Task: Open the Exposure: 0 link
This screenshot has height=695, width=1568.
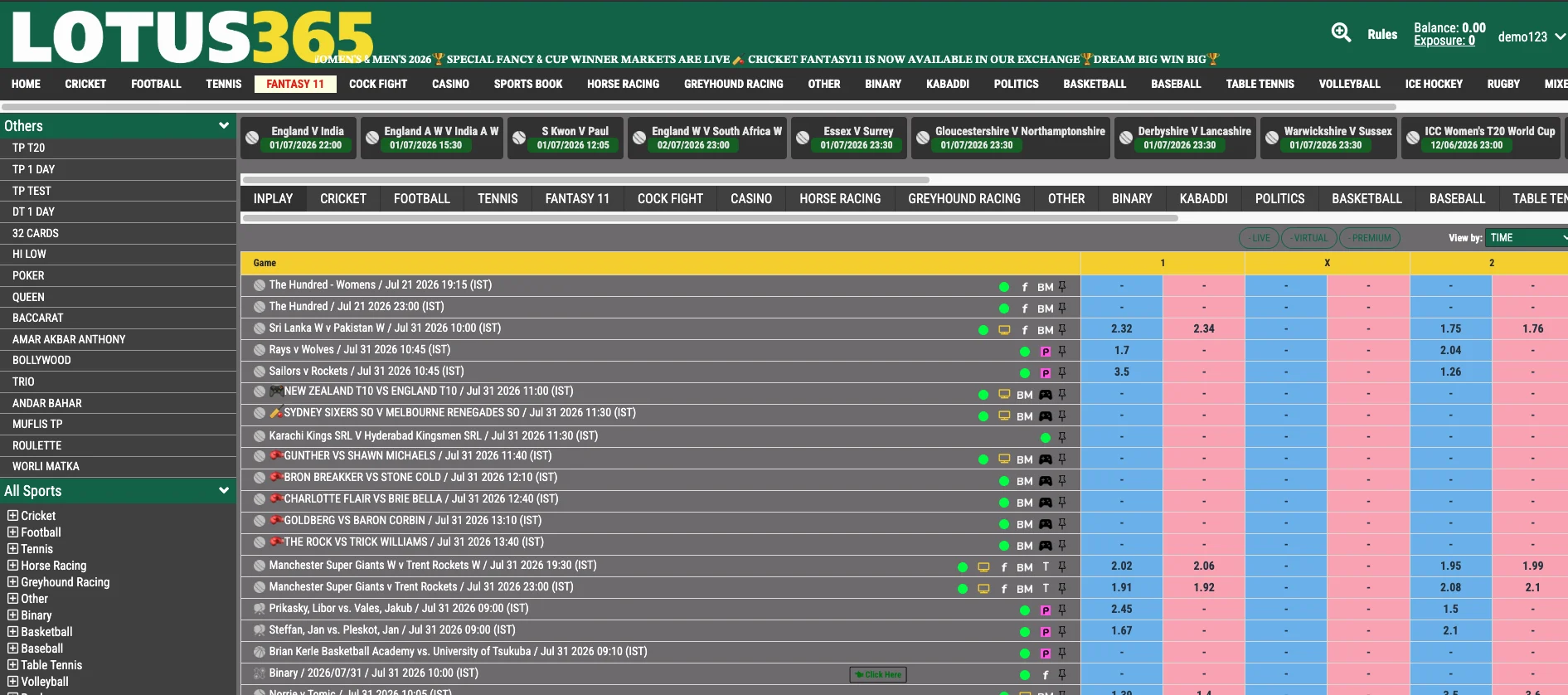Action: (1444, 41)
